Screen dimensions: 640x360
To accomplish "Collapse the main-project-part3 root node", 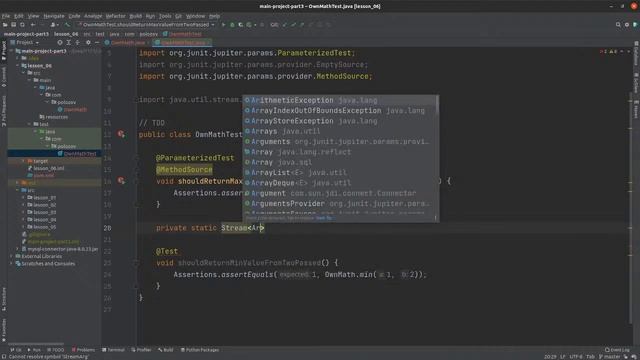I will tap(12, 51).
